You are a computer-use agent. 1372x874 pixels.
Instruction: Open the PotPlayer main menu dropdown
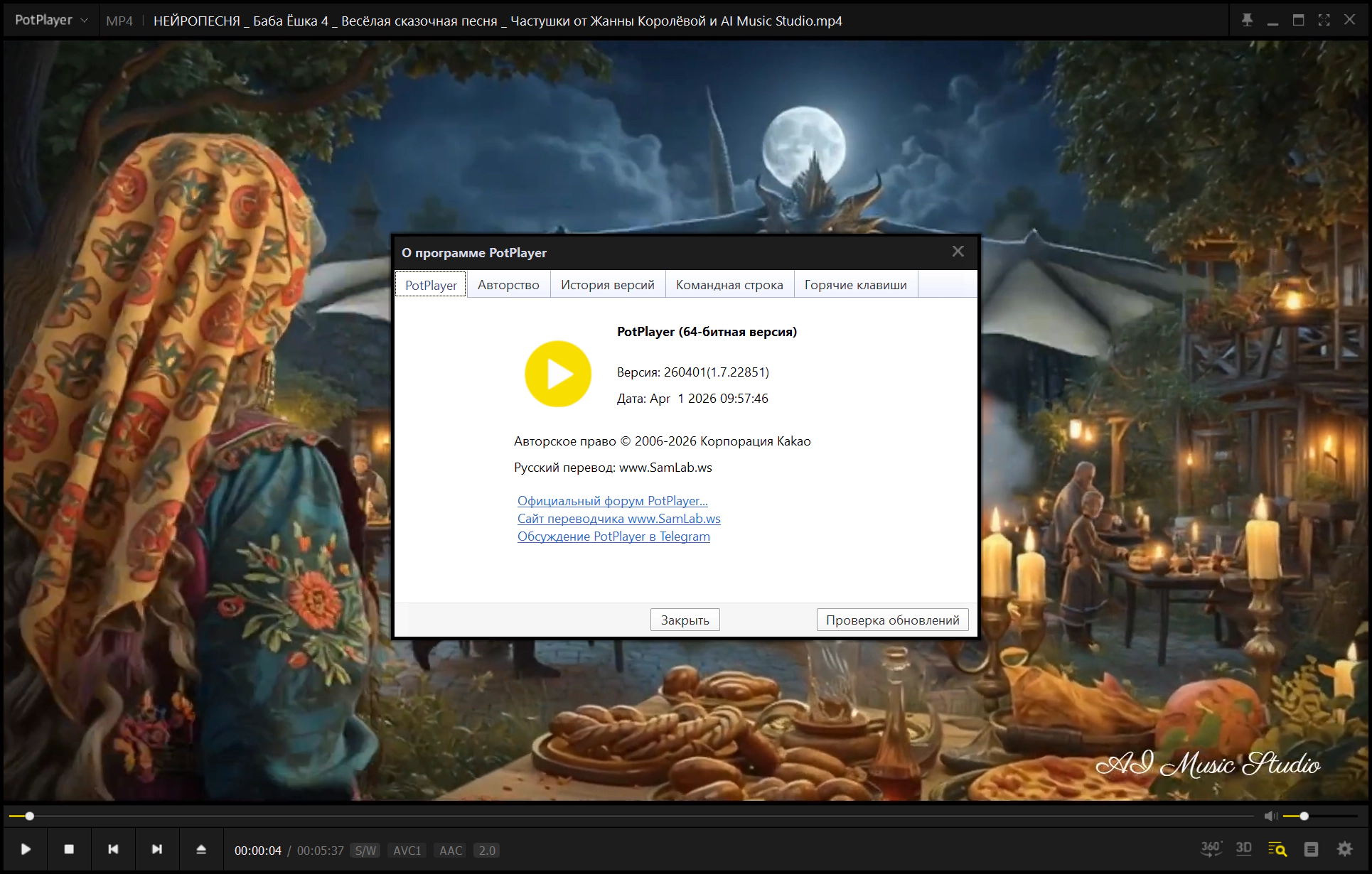pos(51,20)
